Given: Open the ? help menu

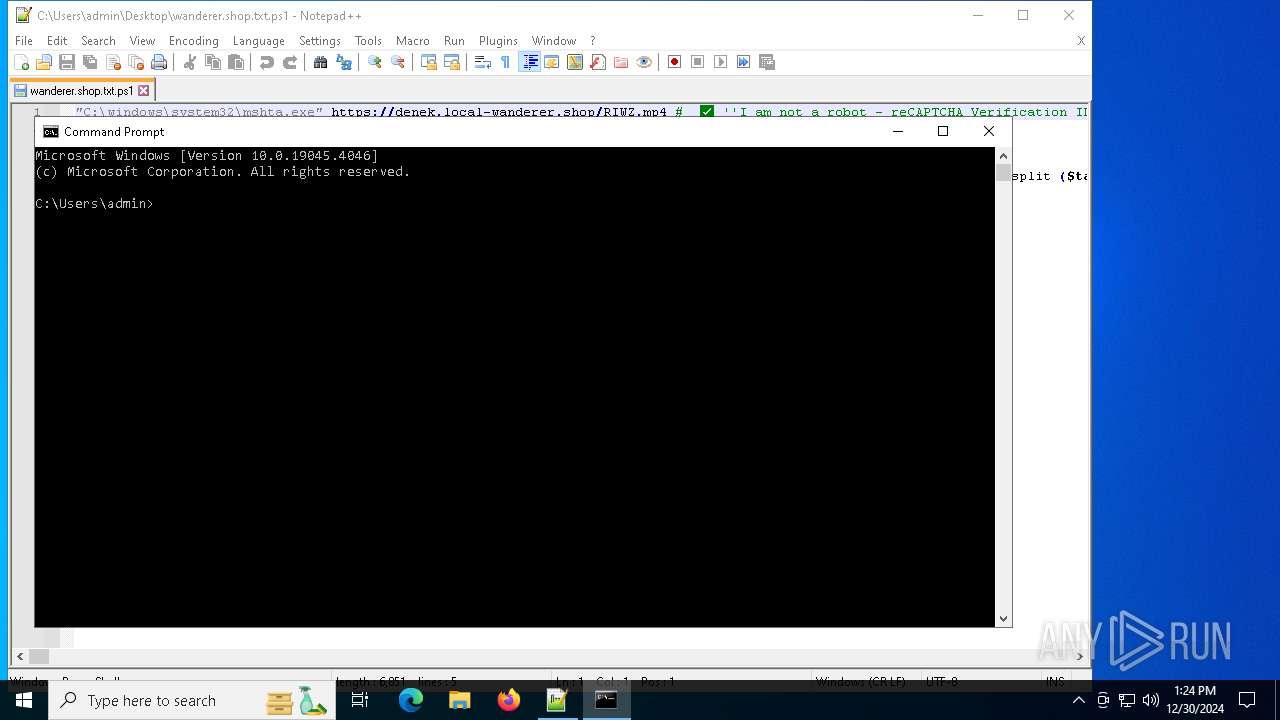Looking at the screenshot, I should click(x=592, y=41).
